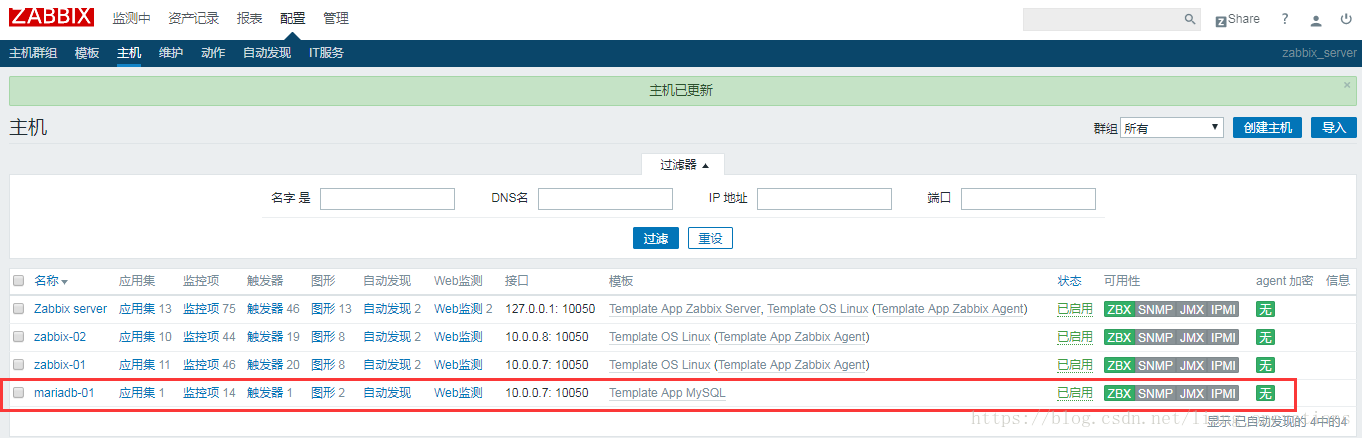Toggle 已启用 status for zabbix-01

[1075, 365]
